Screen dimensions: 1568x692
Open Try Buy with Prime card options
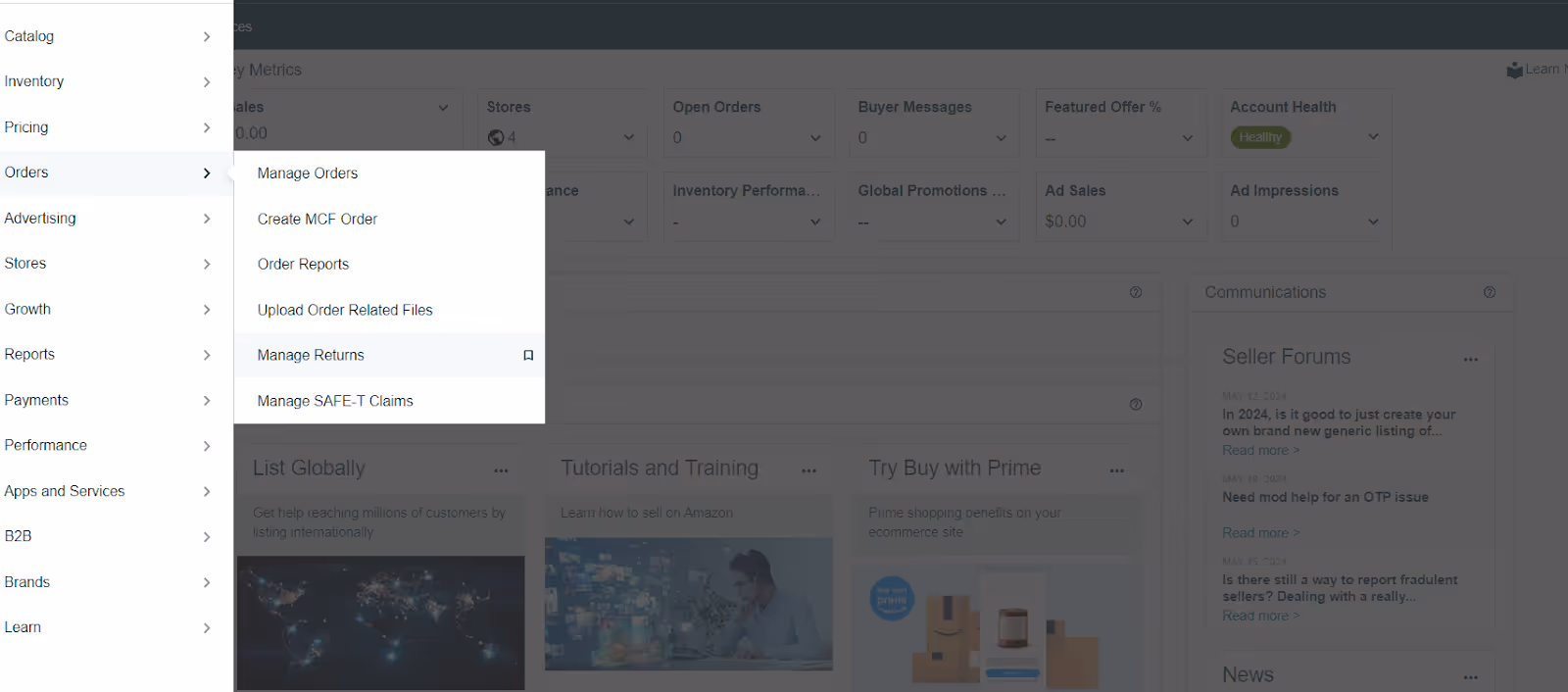coord(1116,471)
